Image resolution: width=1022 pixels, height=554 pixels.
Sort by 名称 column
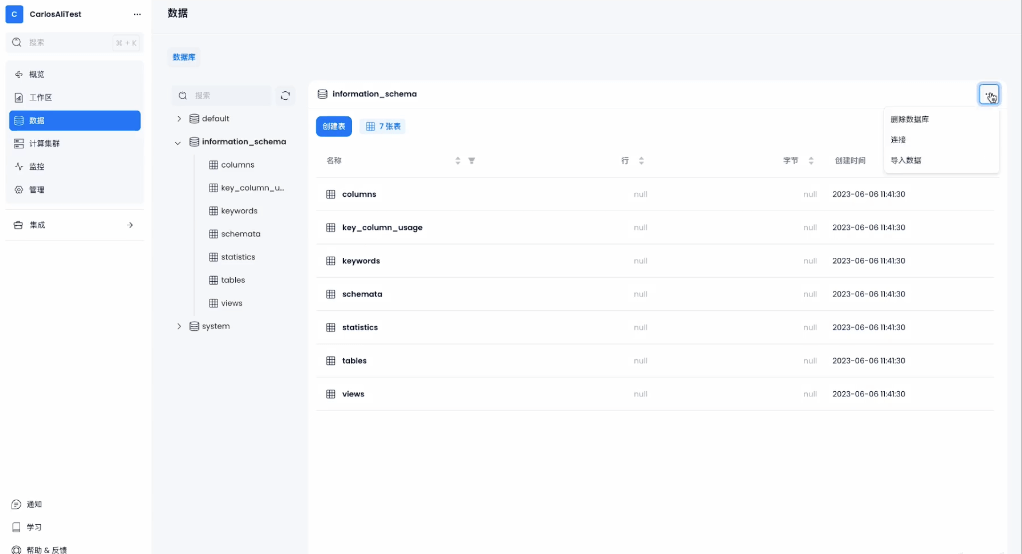tap(458, 161)
